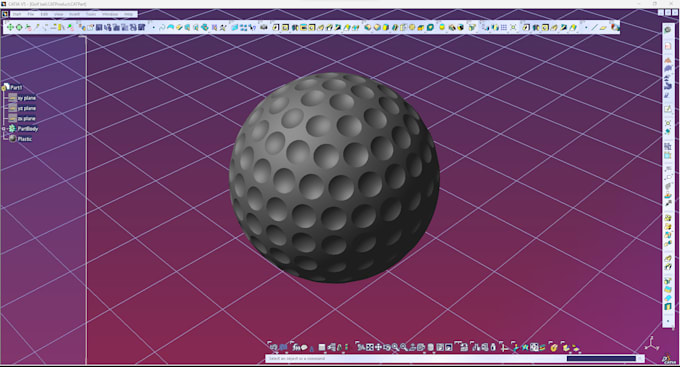Click the axis triad near the CATIA logo

point(651,344)
